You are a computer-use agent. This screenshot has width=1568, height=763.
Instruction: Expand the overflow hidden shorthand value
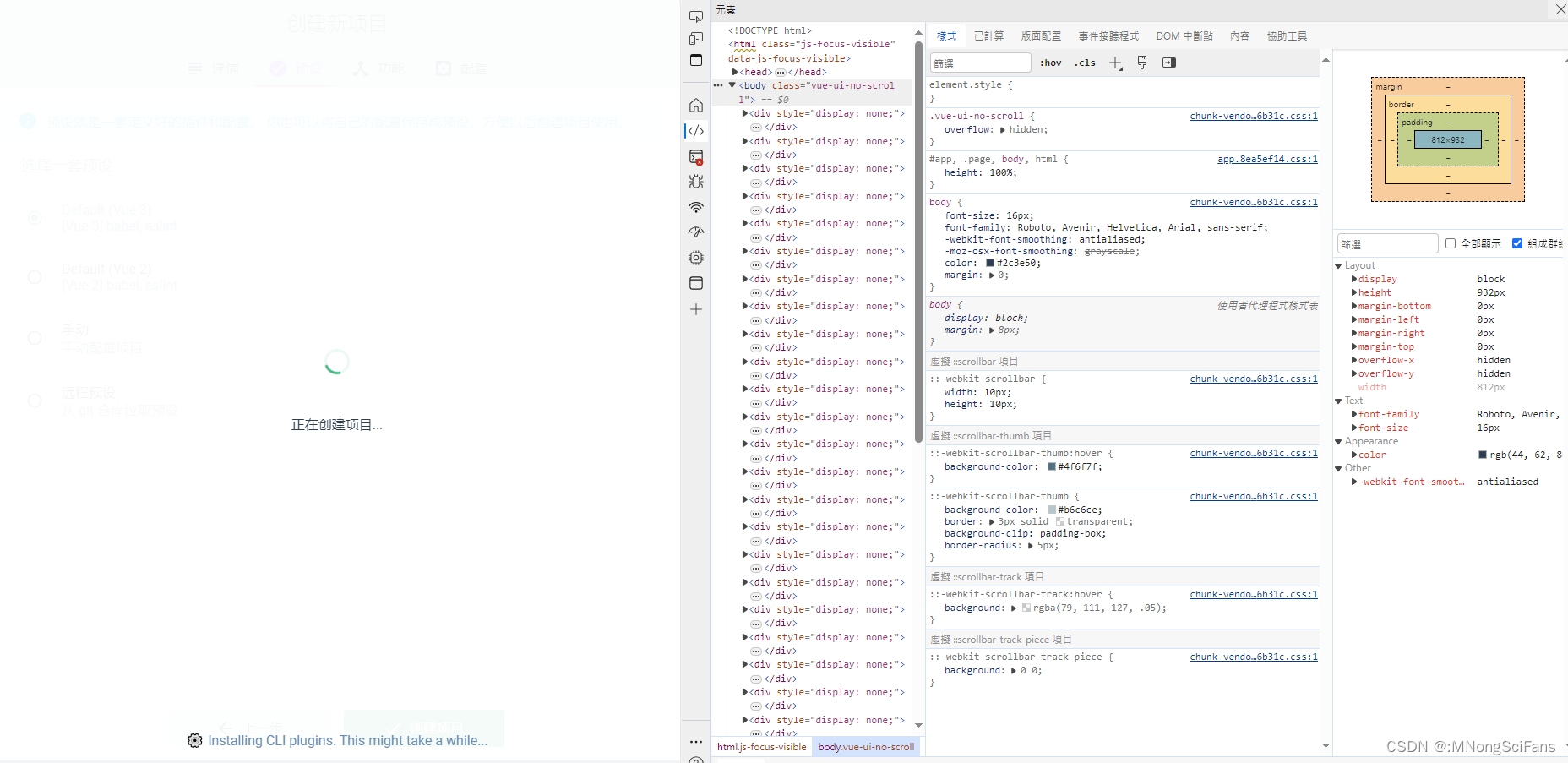coord(1003,130)
